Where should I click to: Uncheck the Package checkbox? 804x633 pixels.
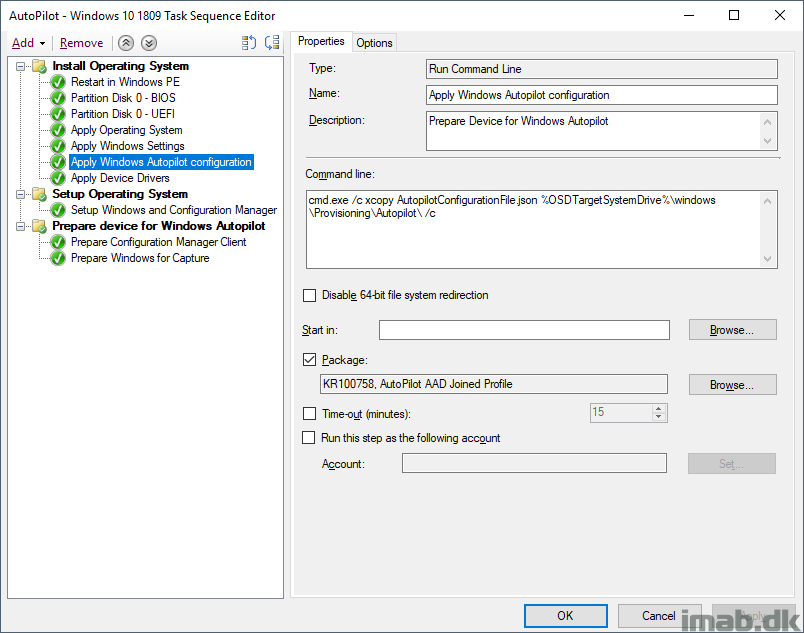click(x=309, y=360)
